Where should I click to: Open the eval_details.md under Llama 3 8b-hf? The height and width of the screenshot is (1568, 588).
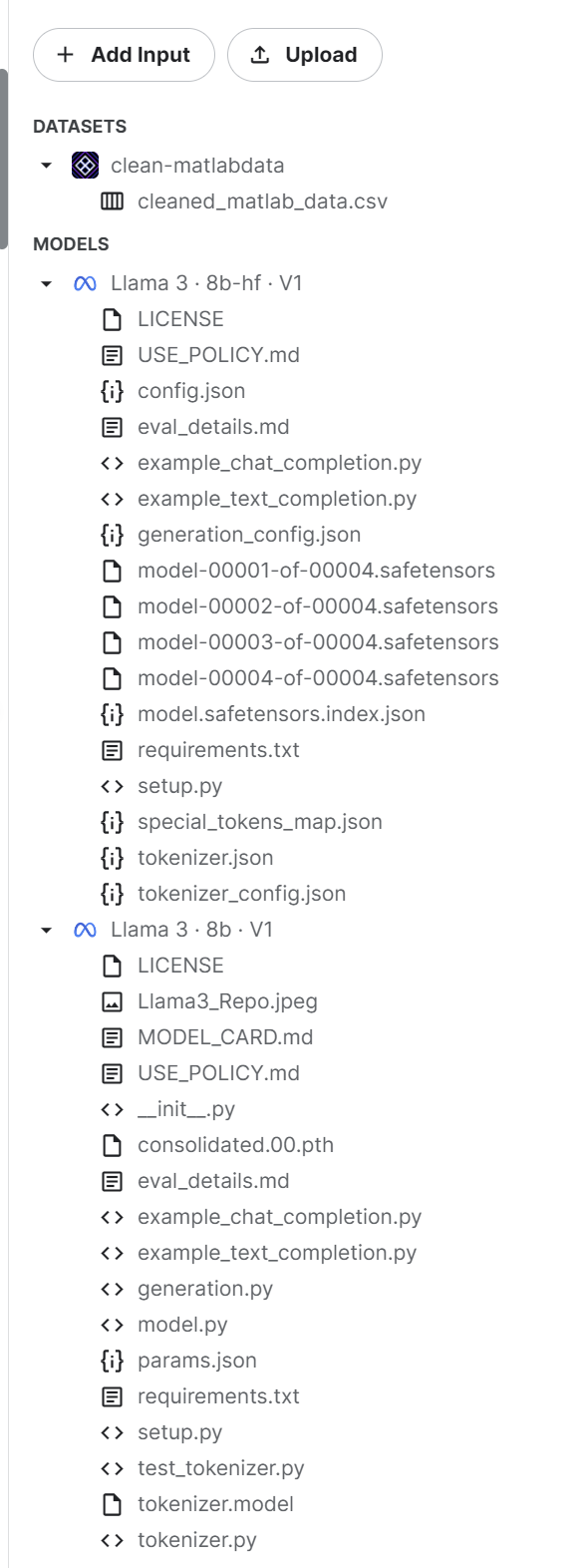coord(212,426)
